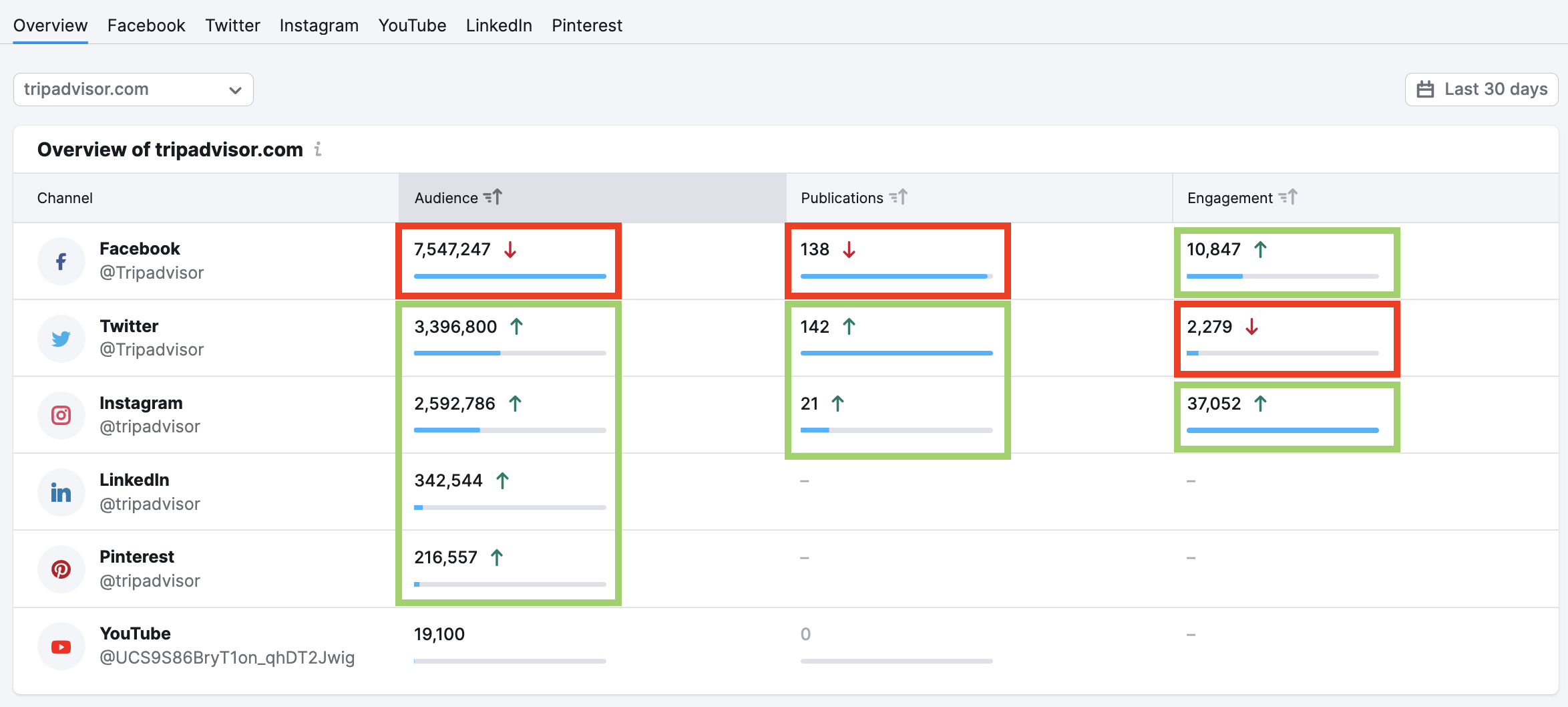Image resolution: width=1568 pixels, height=707 pixels.
Task: Open the tripadvisor.com domain dropdown
Action: 133,90
